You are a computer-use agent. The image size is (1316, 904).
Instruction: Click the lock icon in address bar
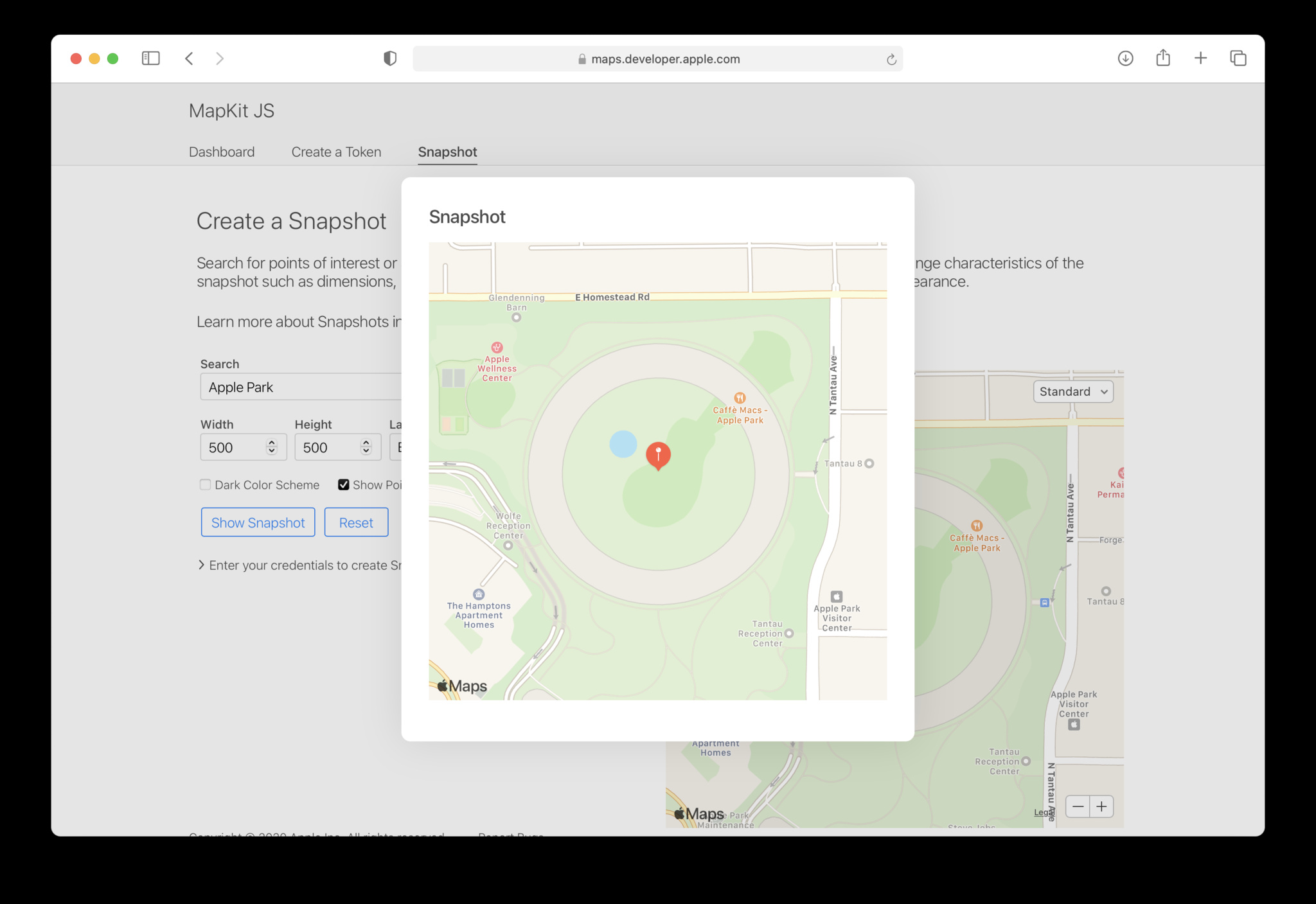click(582, 59)
